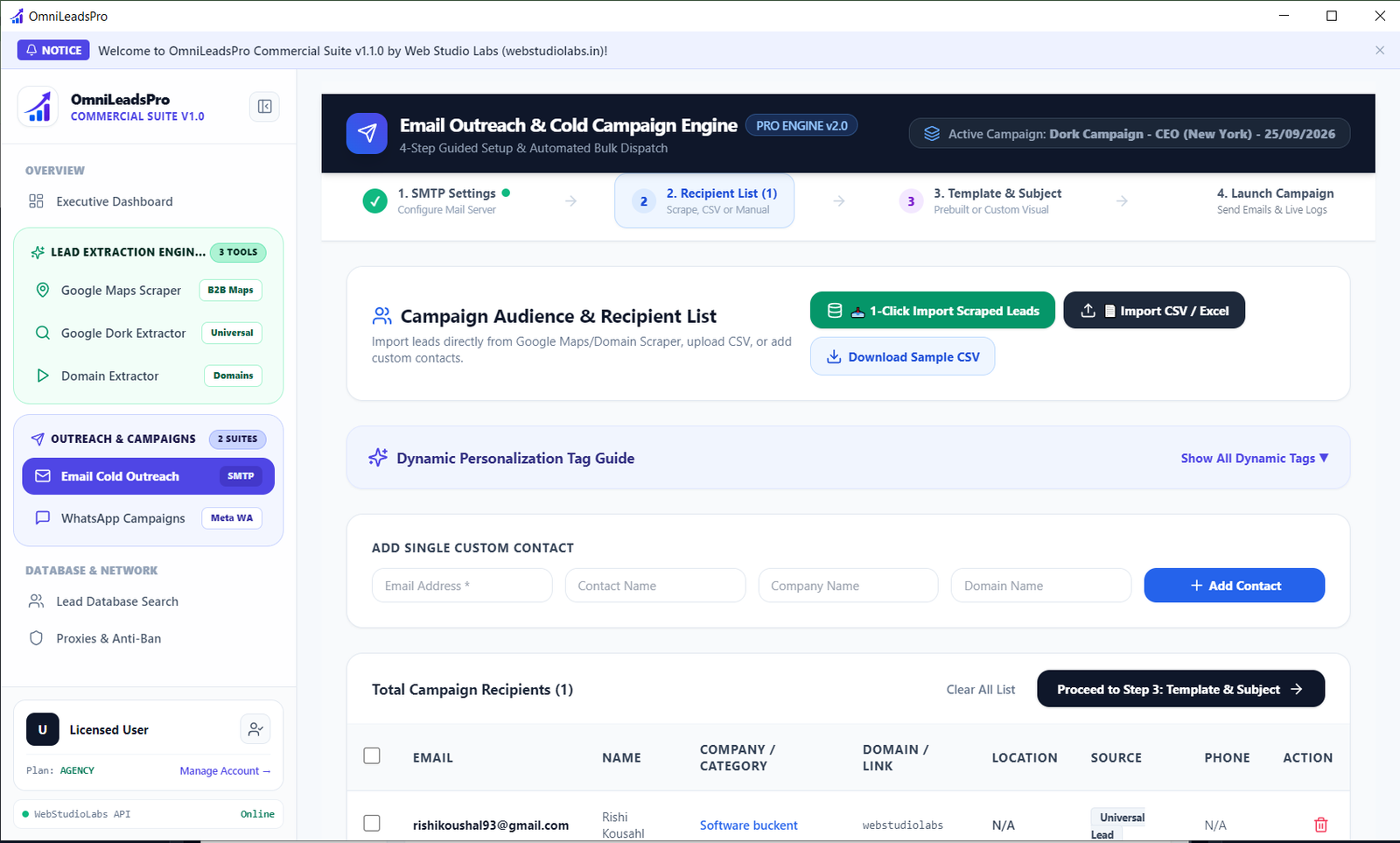Image resolution: width=1400 pixels, height=843 pixels.
Task: Open Email Cold Outreach in sidebar
Action: pos(148,476)
